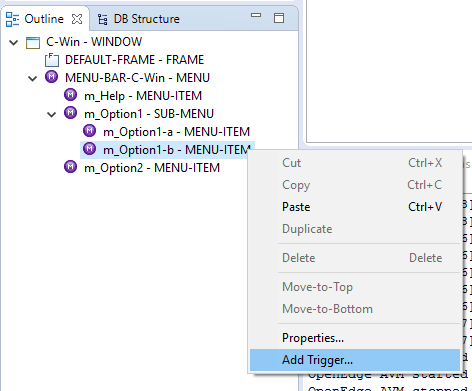Minimize the Outline panel
The height and width of the screenshot is (391, 472).
click(x=256, y=15)
